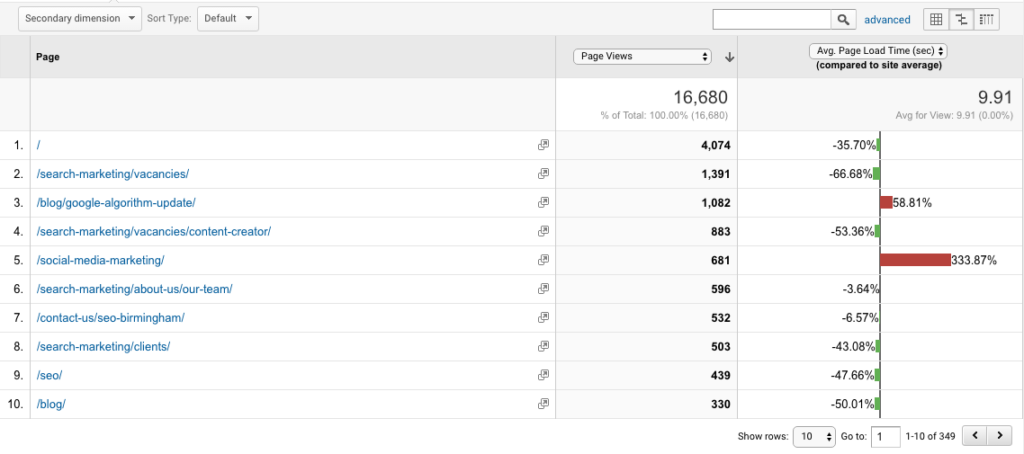Open the Page Views metric selector

642,56
